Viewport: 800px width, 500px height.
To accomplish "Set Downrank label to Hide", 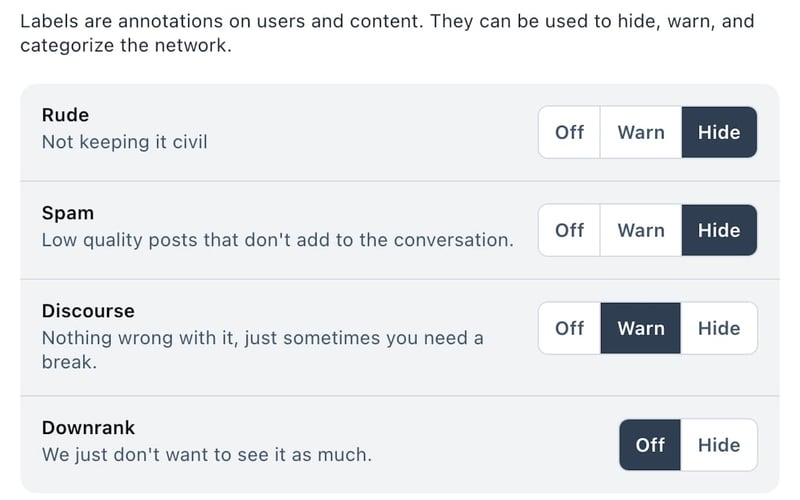I will coord(719,445).
